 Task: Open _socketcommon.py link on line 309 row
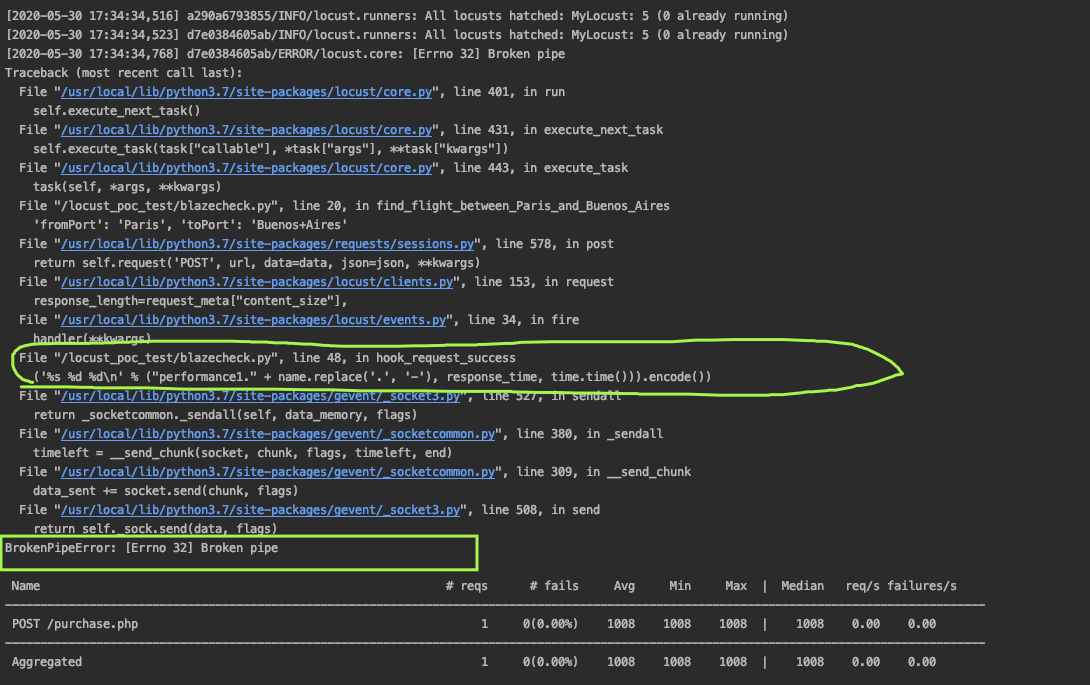point(278,472)
